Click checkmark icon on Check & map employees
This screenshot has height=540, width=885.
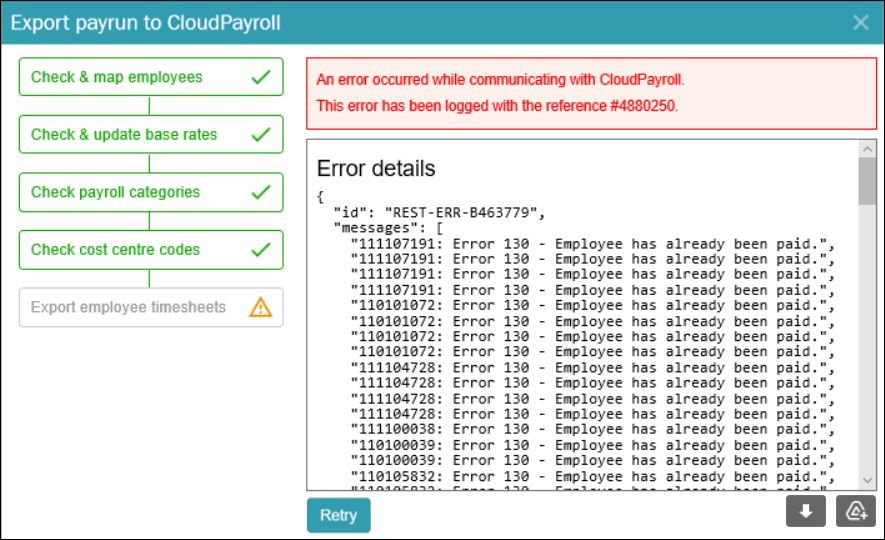[x=261, y=77]
